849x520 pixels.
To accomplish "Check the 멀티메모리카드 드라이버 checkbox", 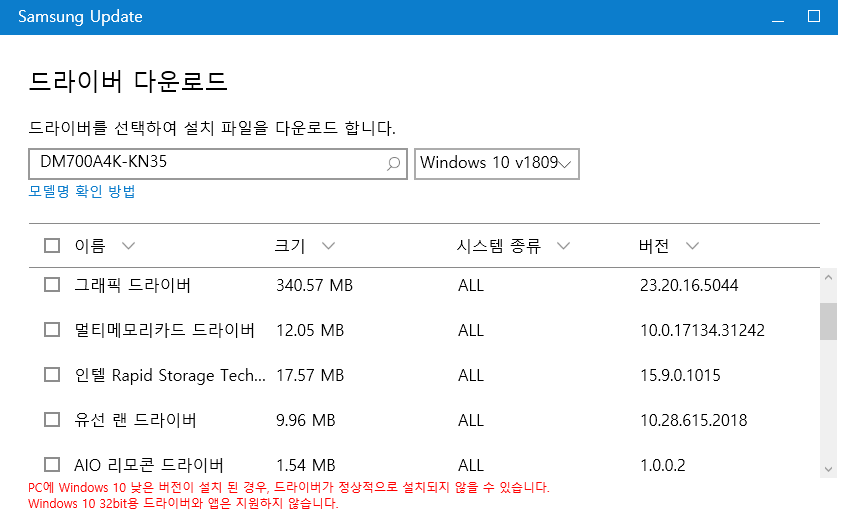I will click(x=52, y=330).
